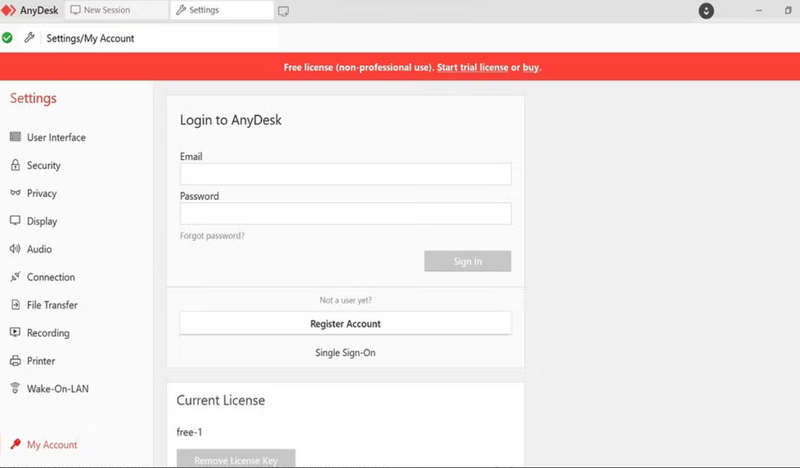The width and height of the screenshot is (800, 468).
Task: Click the Password input field
Action: pyautogui.click(x=345, y=213)
